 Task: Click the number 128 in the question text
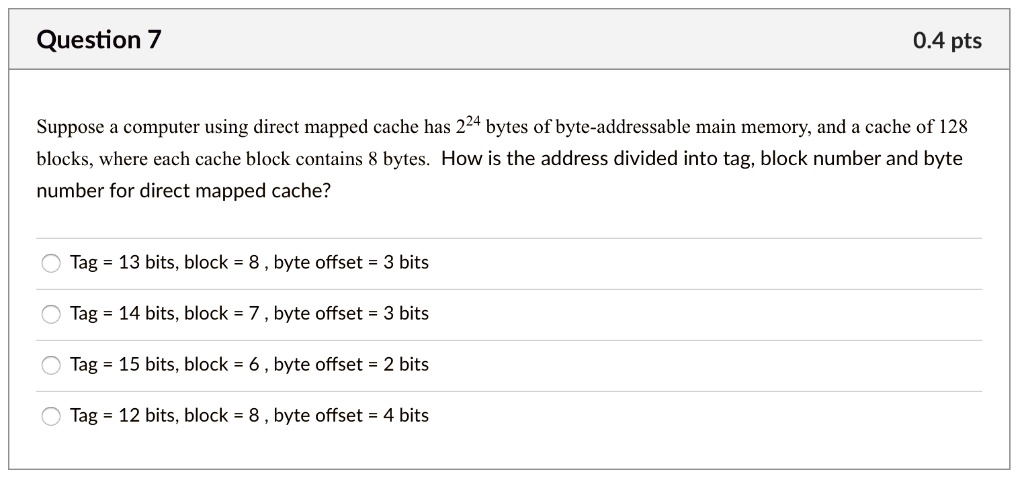click(953, 127)
